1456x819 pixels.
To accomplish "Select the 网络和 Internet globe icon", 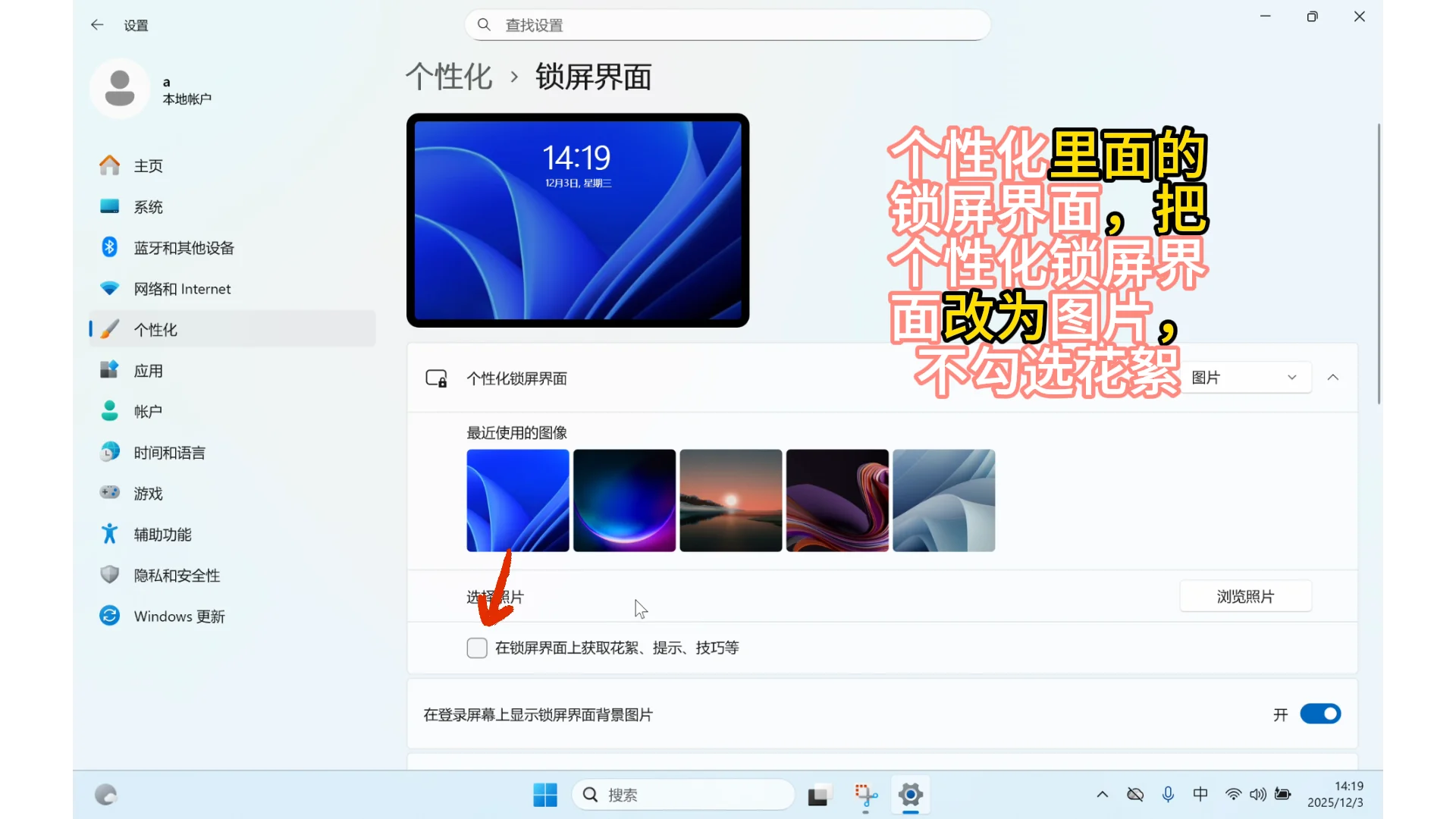I will coord(109,288).
